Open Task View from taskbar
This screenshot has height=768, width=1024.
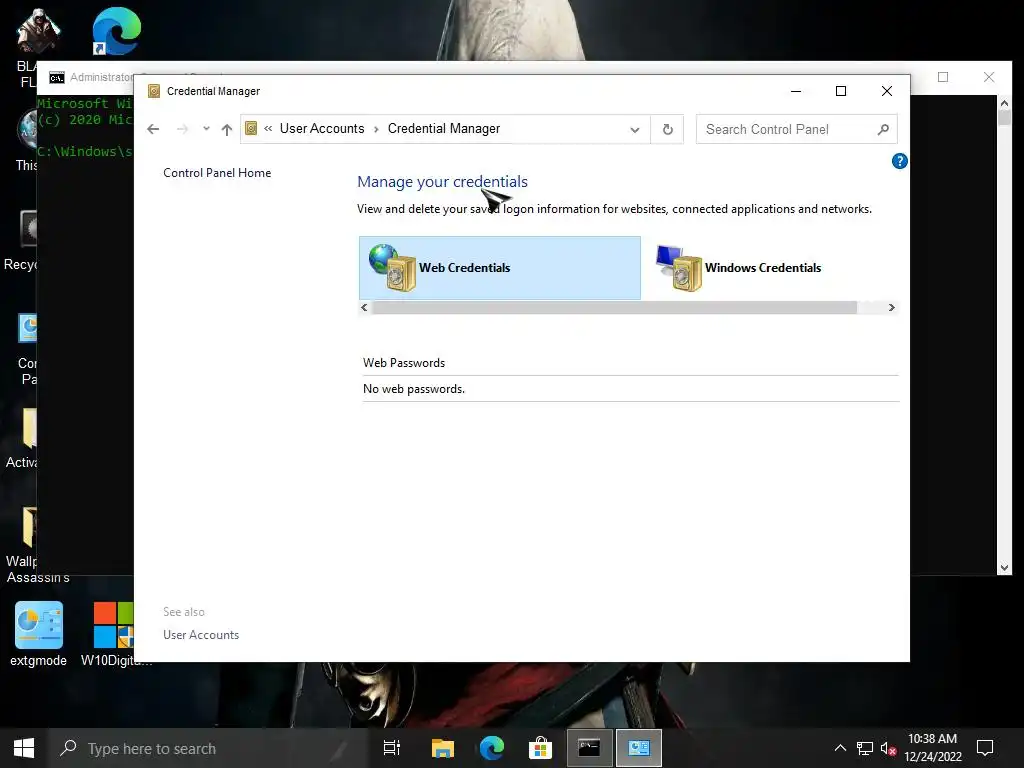coord(392,748)
